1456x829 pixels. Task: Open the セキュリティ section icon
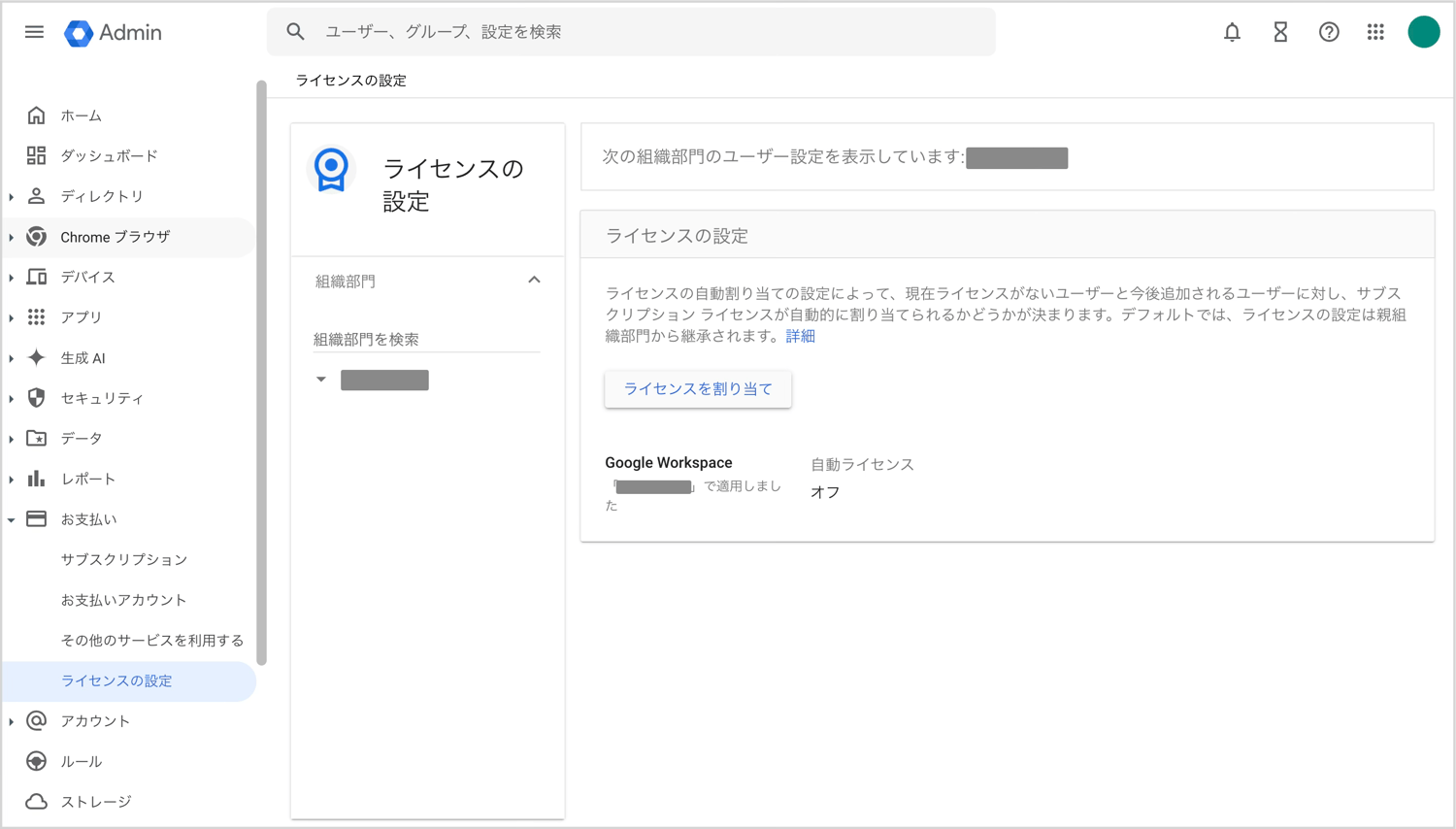pyautogui.click(x=36, y=397)
